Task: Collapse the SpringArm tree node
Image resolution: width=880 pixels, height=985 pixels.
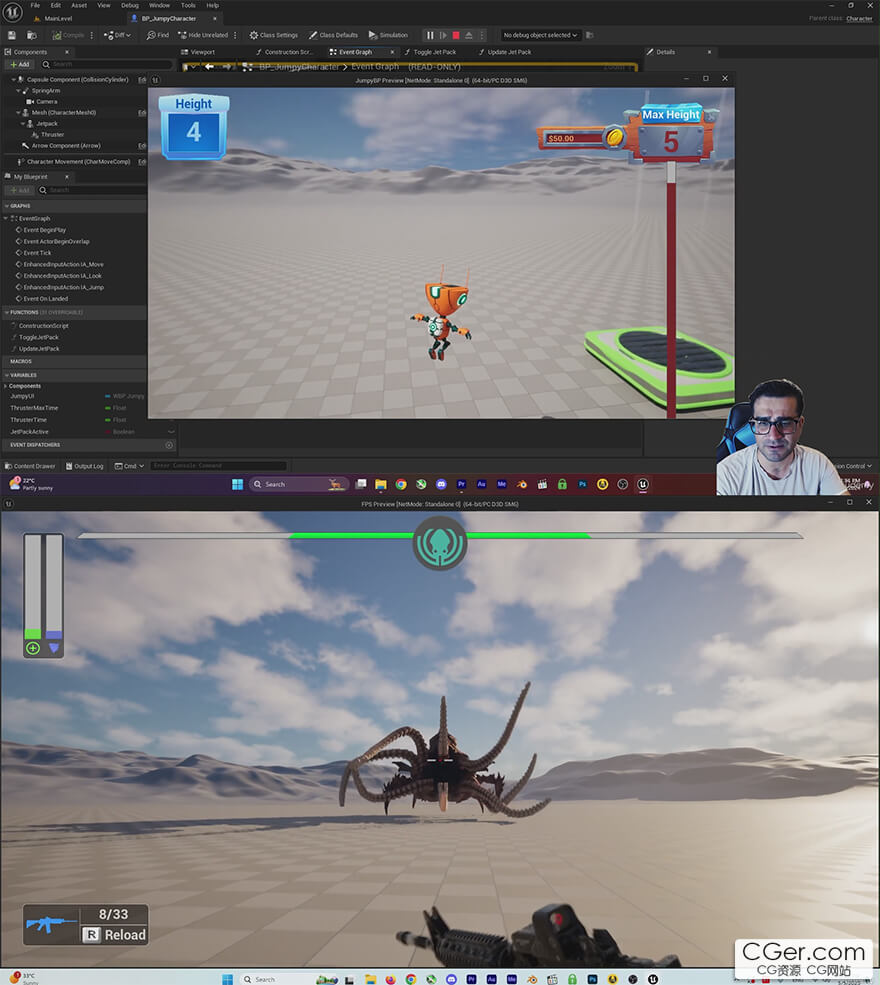Action: 18,90
